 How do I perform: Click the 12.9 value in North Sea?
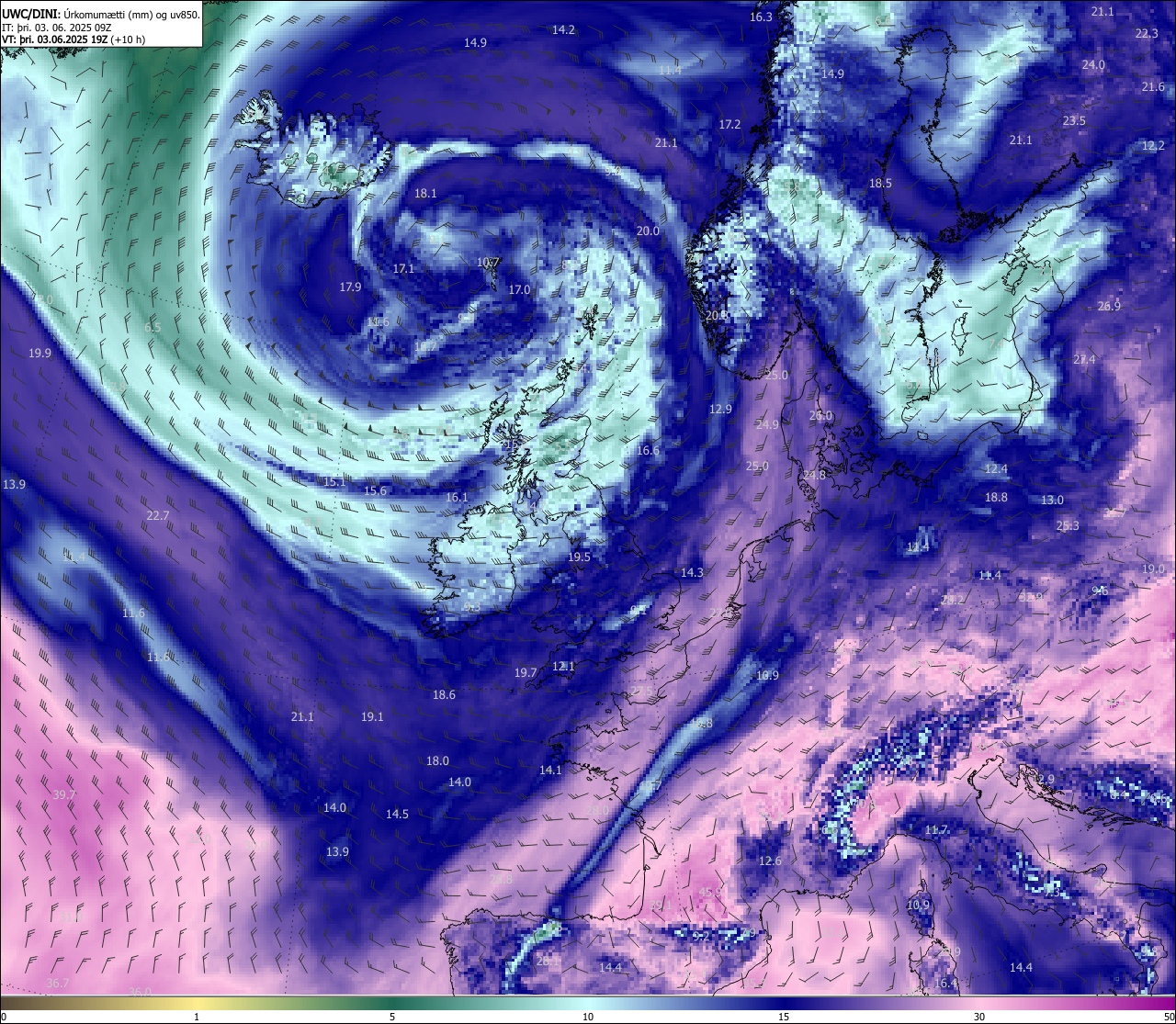(x=720, y=409)
